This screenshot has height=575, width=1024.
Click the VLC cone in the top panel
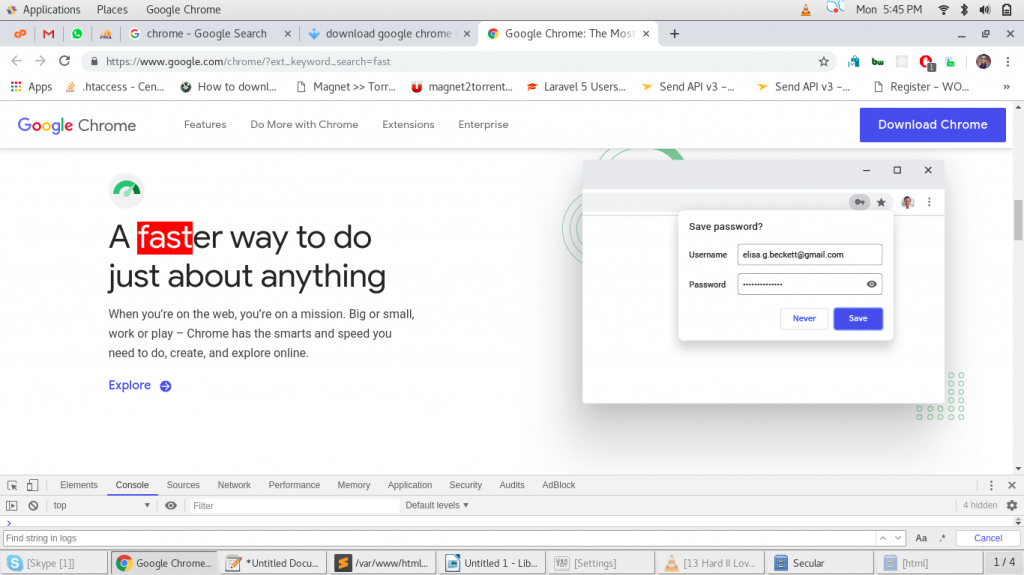(805, 10)
